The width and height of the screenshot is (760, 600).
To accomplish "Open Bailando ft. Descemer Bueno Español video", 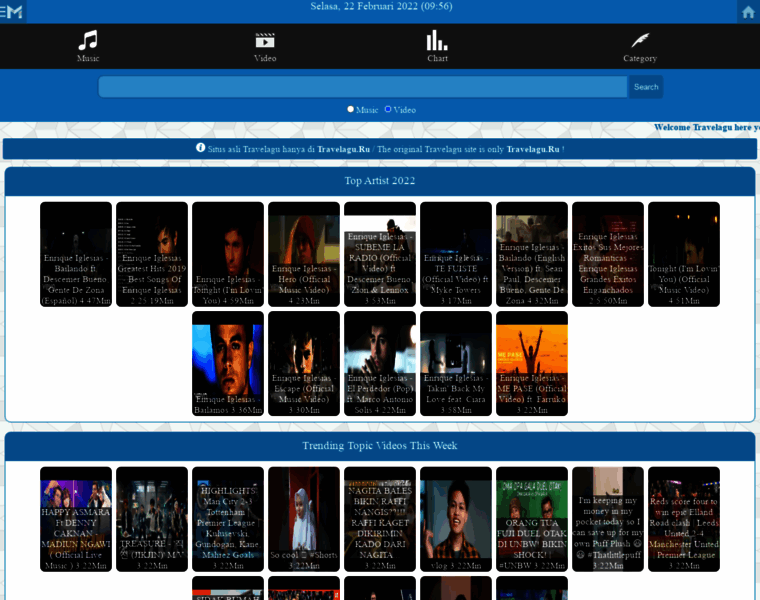I will (x=76, y=254).
